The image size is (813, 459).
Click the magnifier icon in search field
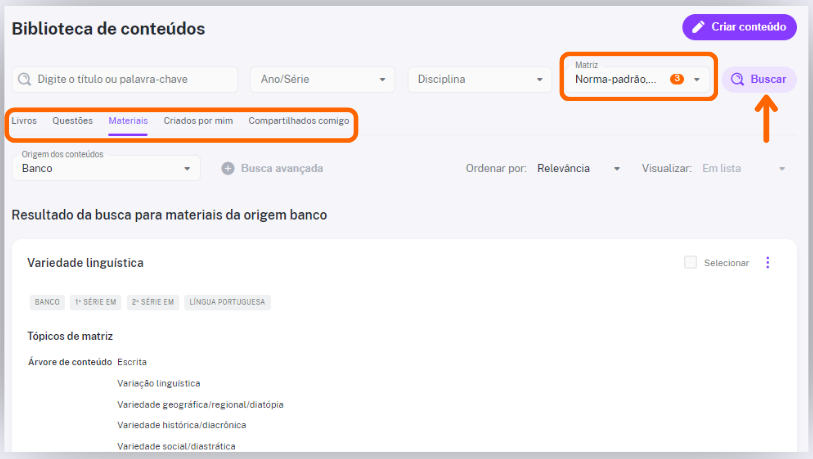point(24,79)
